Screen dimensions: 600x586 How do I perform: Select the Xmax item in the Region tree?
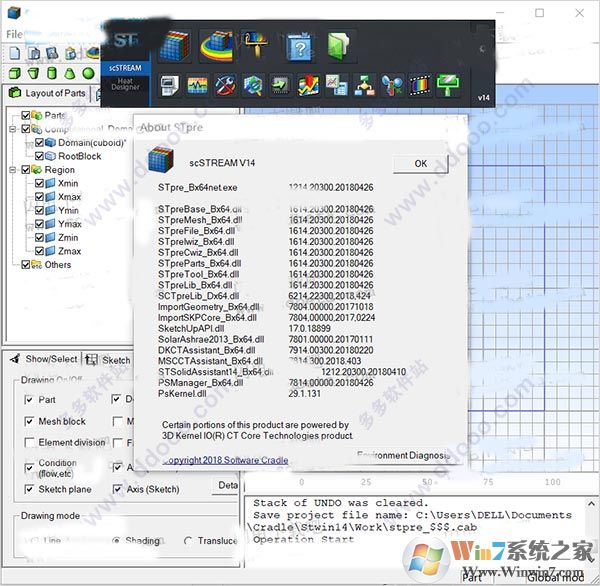(x=69, y=197)
